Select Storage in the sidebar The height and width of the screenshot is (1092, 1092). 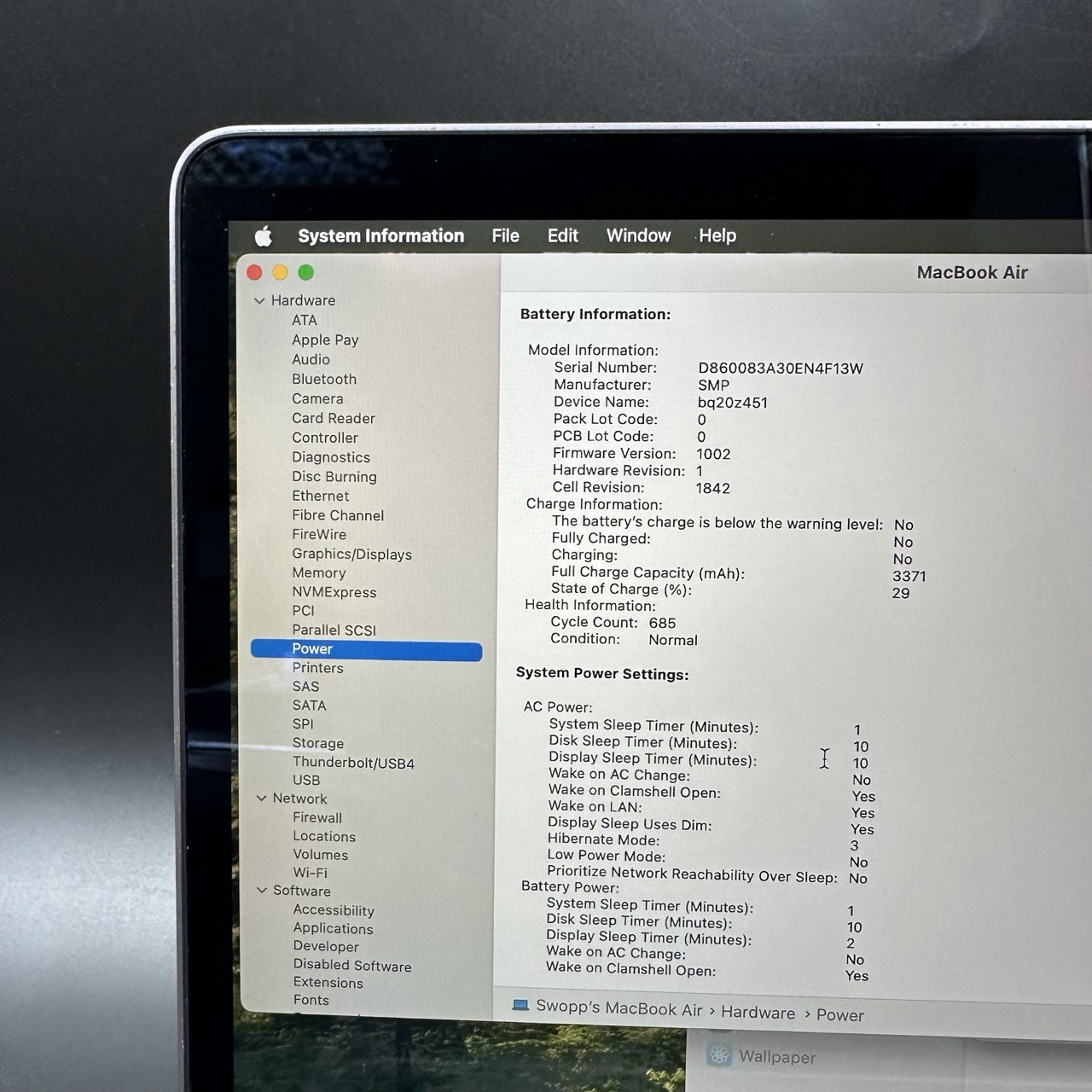[x=318, y=743]
